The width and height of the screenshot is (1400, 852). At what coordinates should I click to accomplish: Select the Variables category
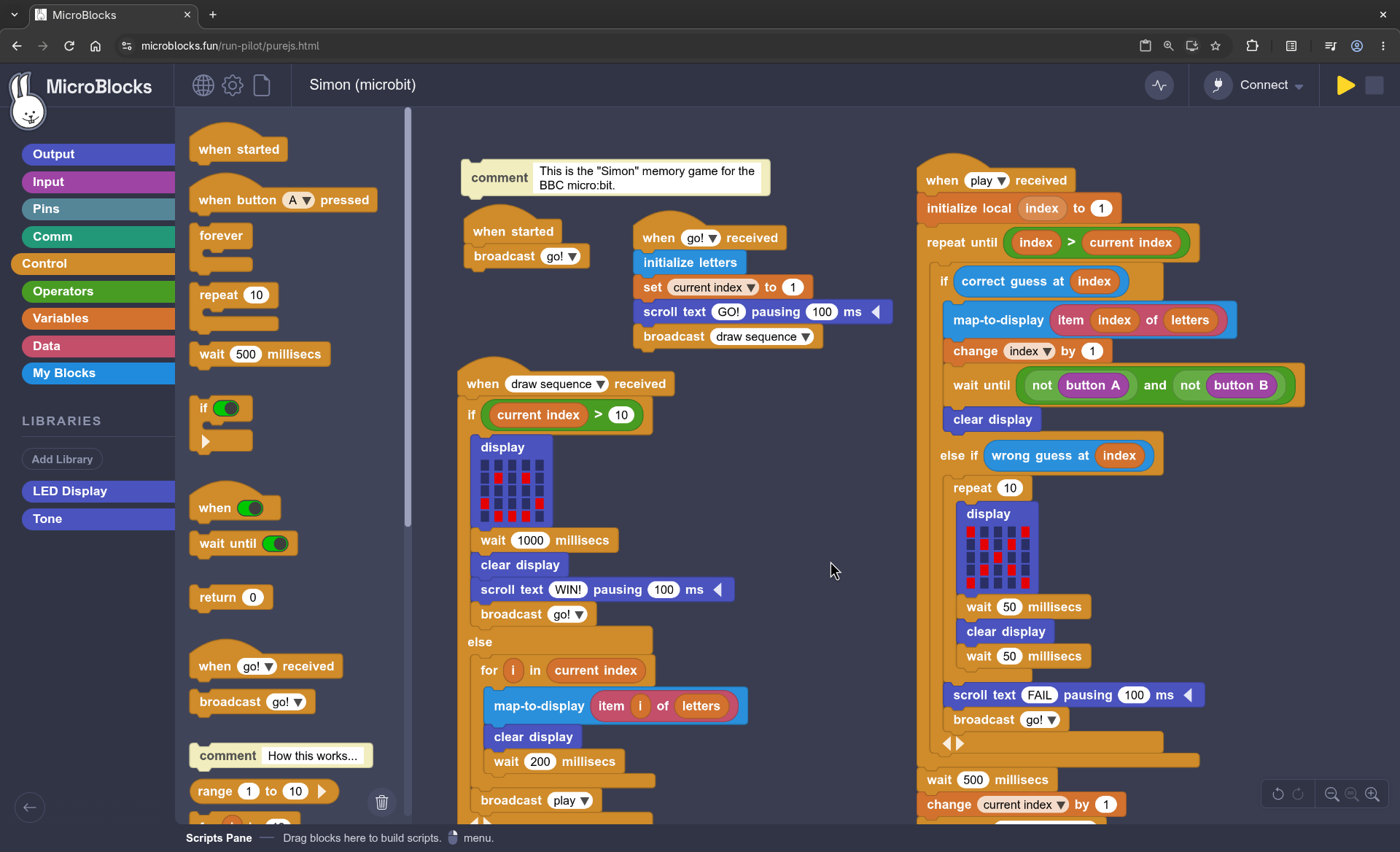[98, 319]
